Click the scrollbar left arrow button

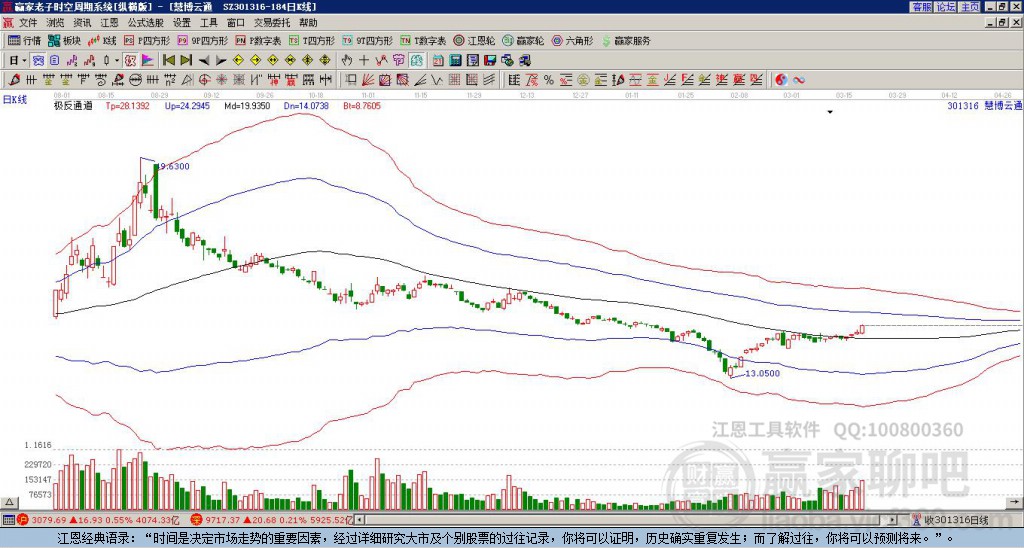(359, 520)
